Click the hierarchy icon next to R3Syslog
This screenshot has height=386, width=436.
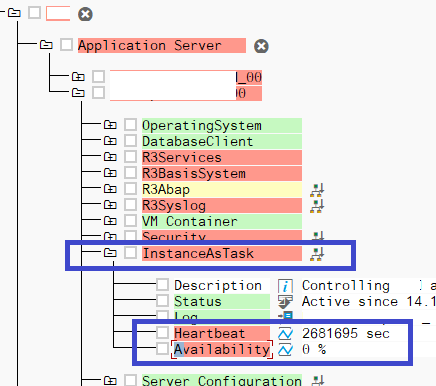click(x=317, y=206)
